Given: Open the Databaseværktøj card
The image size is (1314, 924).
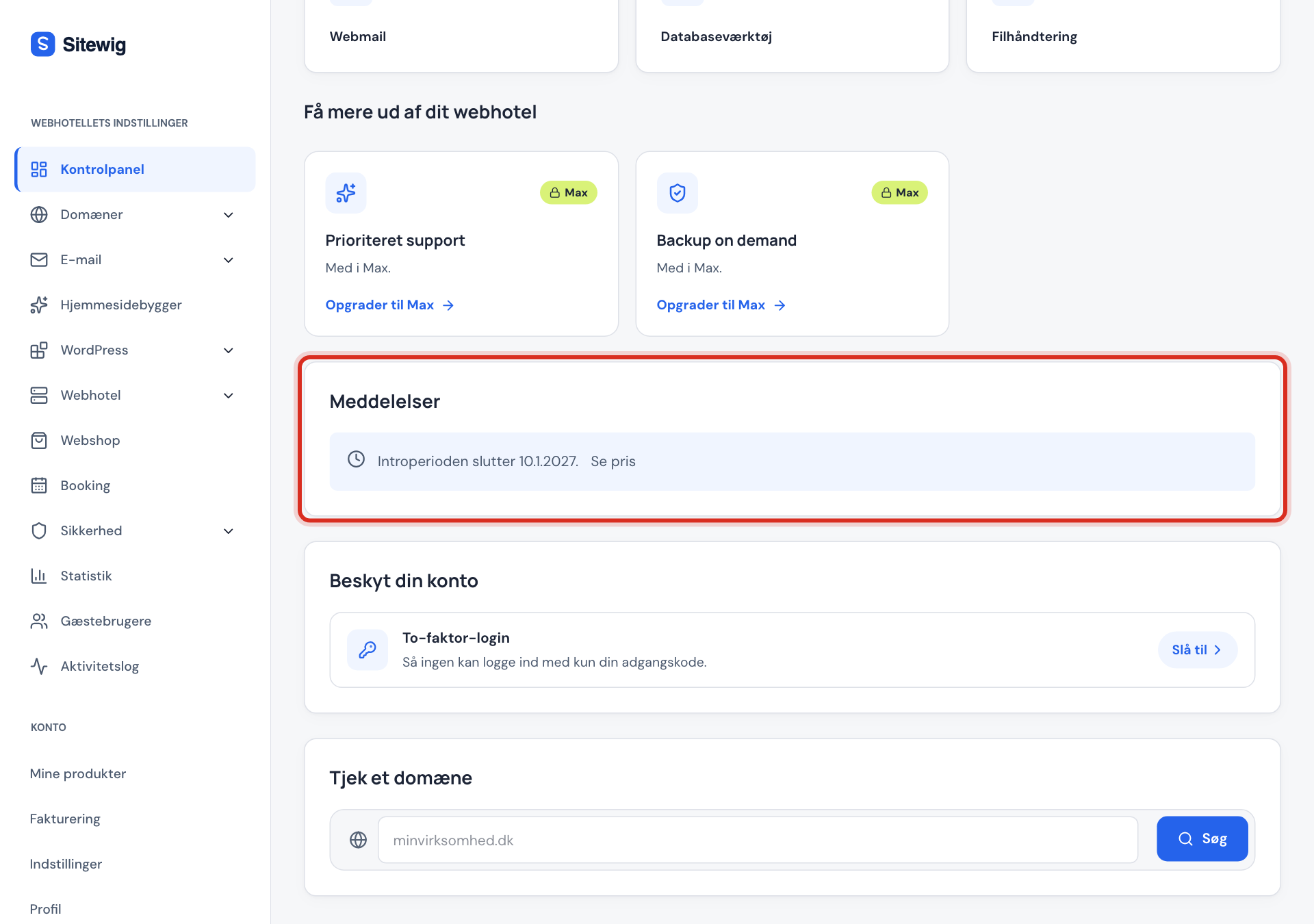Looking at the screenshot, I should (x=792, y=36).
